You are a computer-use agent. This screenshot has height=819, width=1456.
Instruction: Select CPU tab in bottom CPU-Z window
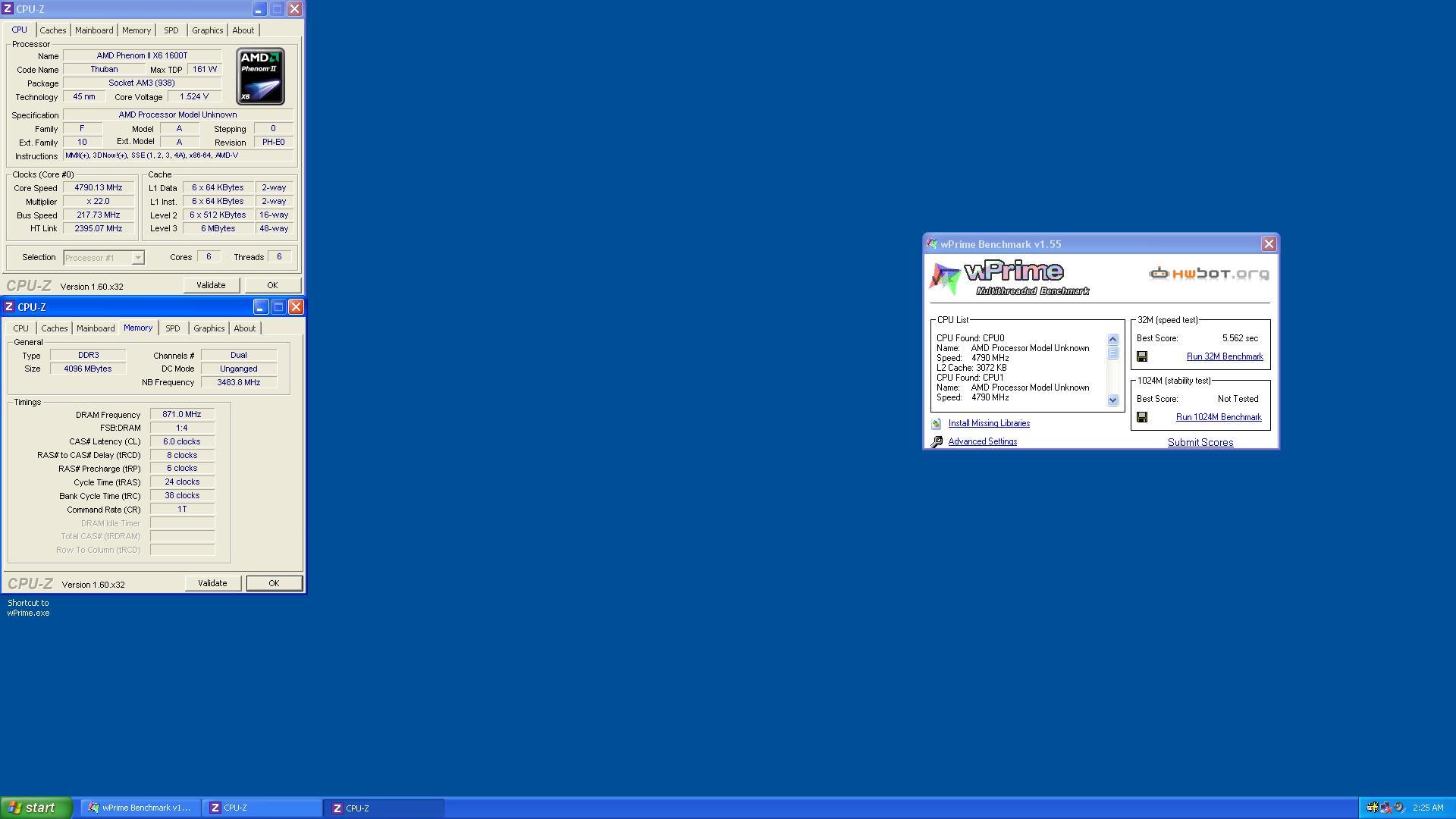(x=20, y=328)
